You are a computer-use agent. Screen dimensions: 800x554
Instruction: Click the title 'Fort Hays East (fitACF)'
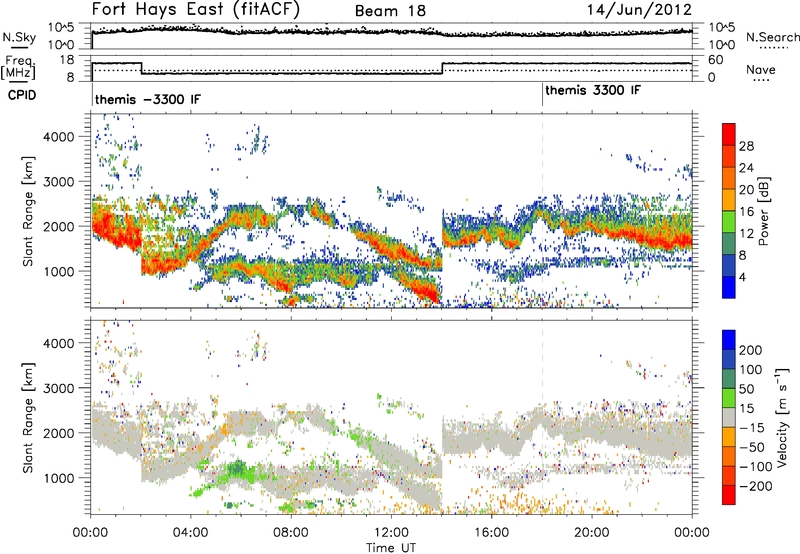(x=196, y=10)
